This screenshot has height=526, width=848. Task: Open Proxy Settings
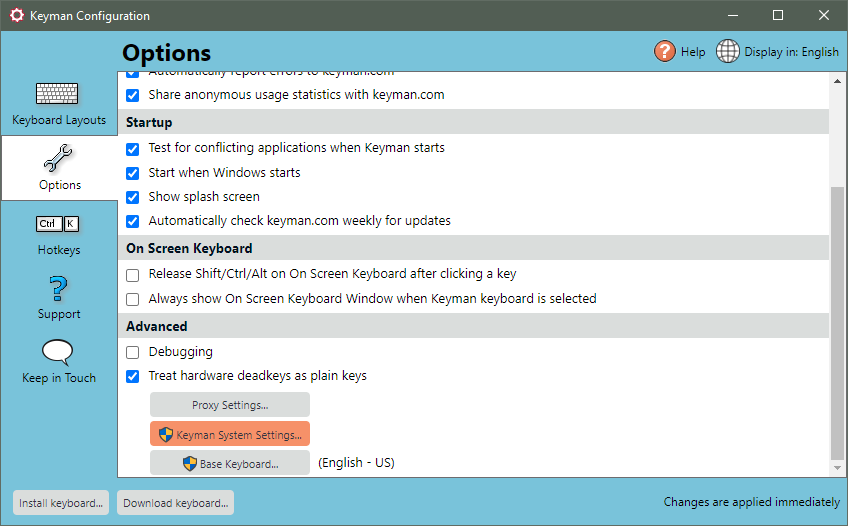coord(230,405)
